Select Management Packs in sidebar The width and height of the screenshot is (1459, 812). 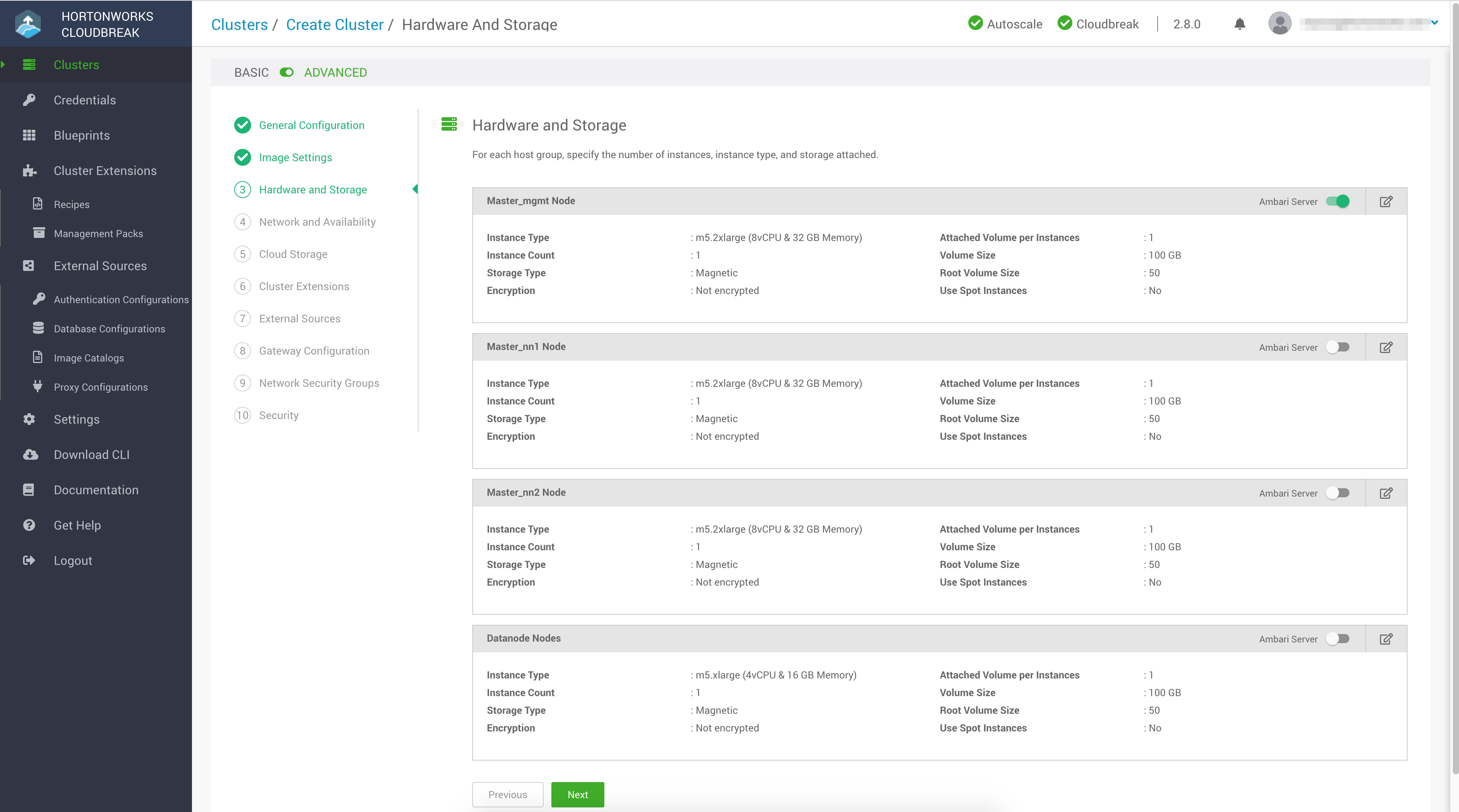tap(98, 233)
